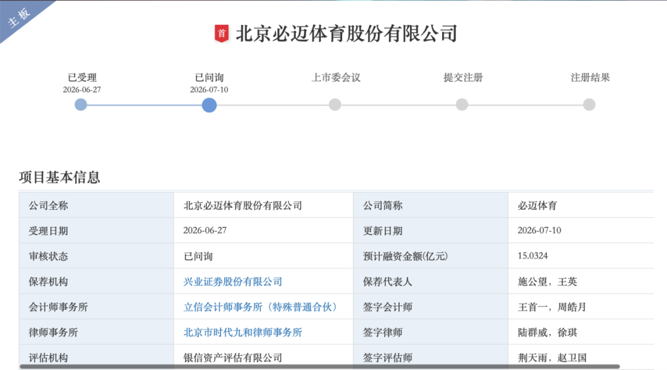Click the 签字律师 field label
This screenshot has height=370, width=667.
click(382, 333)
